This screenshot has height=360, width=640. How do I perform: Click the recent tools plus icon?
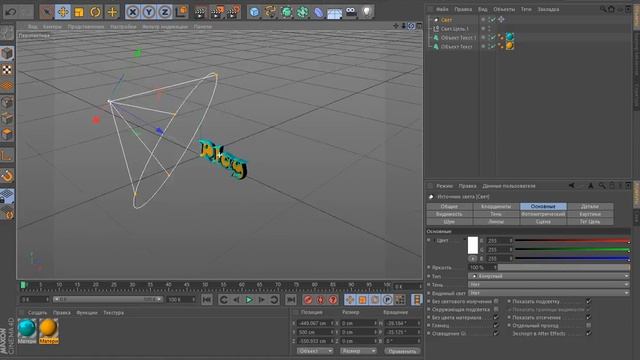coord(112,12)
